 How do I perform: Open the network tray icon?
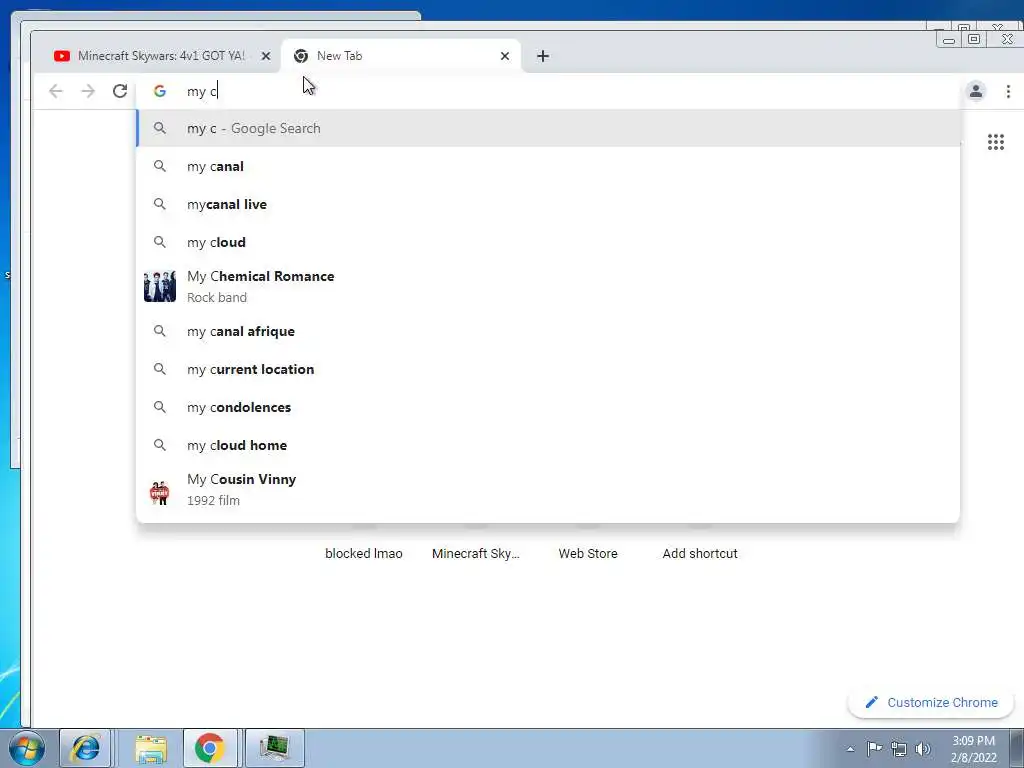(x=899, y=749)
